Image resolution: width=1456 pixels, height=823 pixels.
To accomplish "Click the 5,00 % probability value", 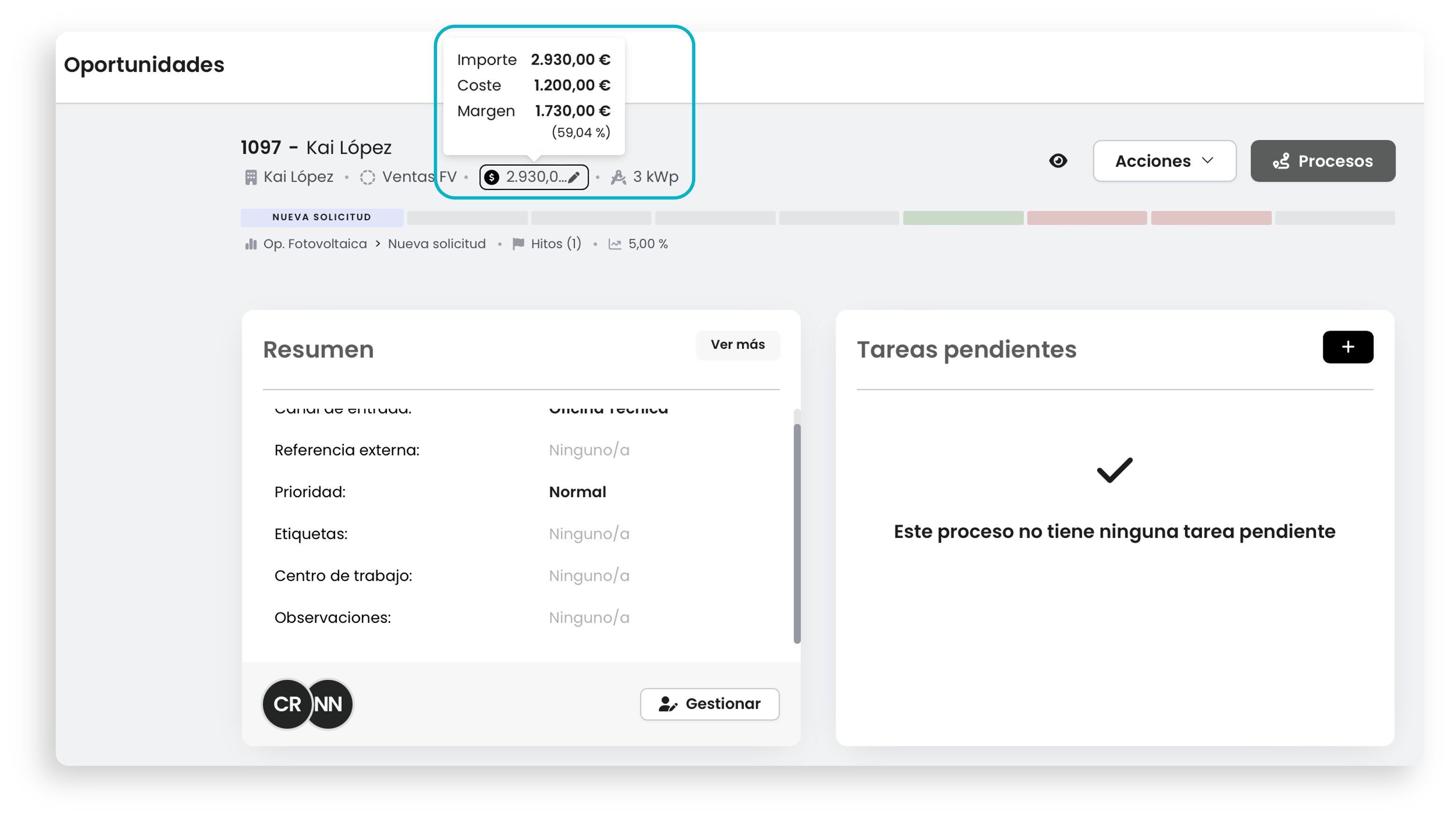I will tap(648, 244).
